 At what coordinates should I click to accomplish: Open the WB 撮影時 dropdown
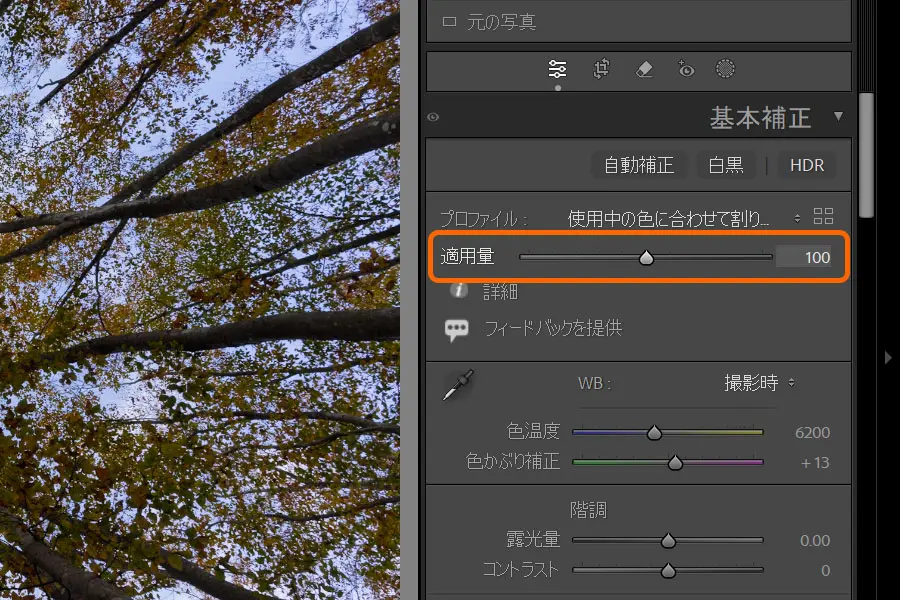(759, 383)
